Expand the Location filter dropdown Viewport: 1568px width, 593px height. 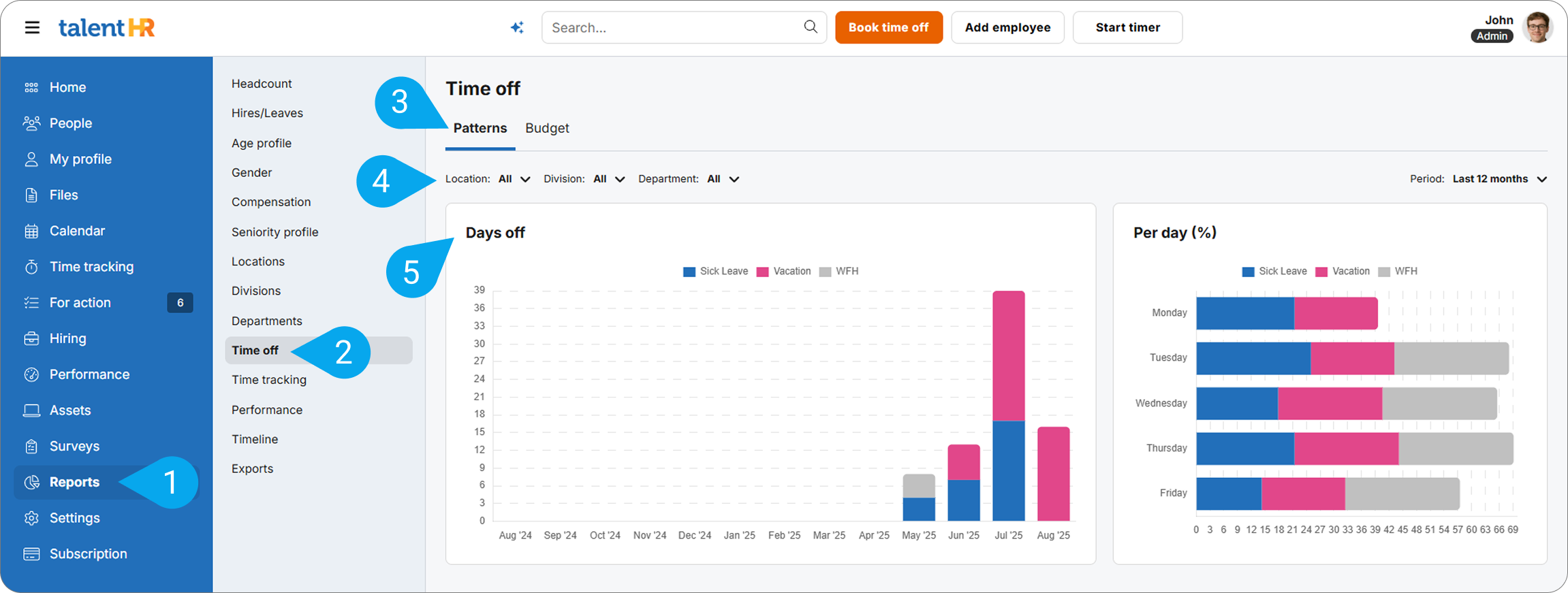tap(514, 179)
